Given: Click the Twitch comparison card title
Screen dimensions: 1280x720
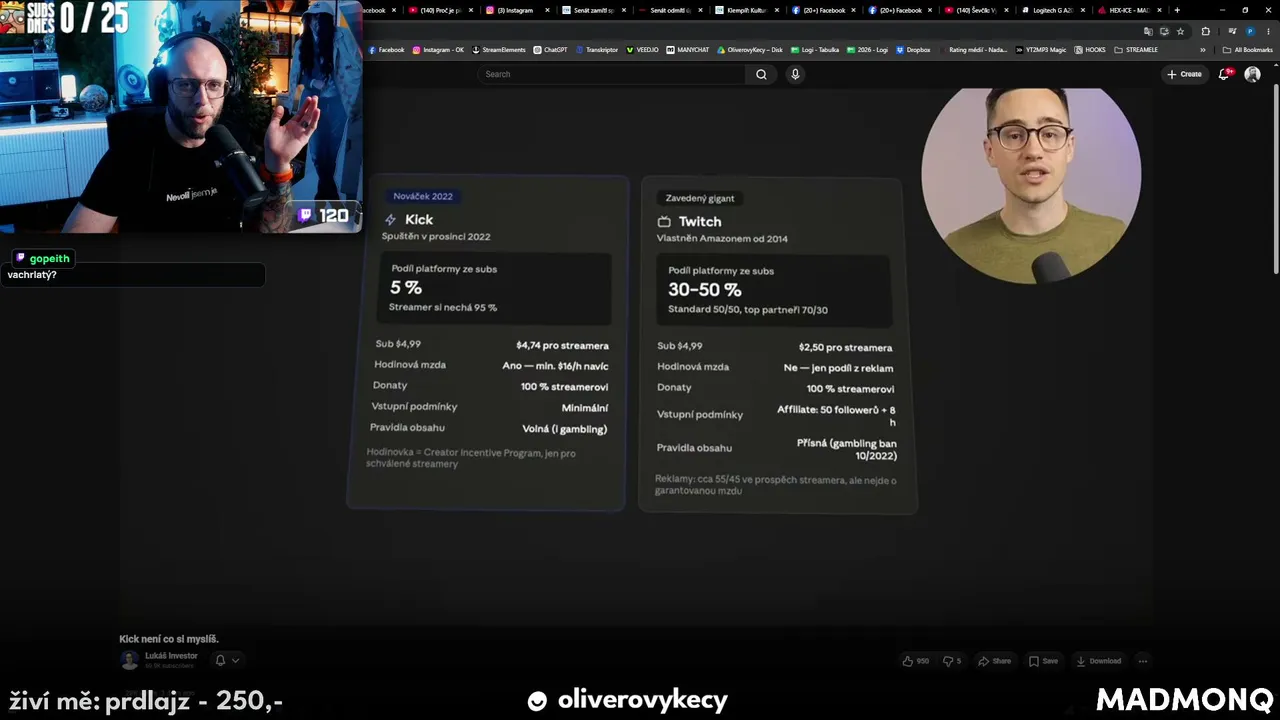Looking at the screenshot, I should pos(700,221).
